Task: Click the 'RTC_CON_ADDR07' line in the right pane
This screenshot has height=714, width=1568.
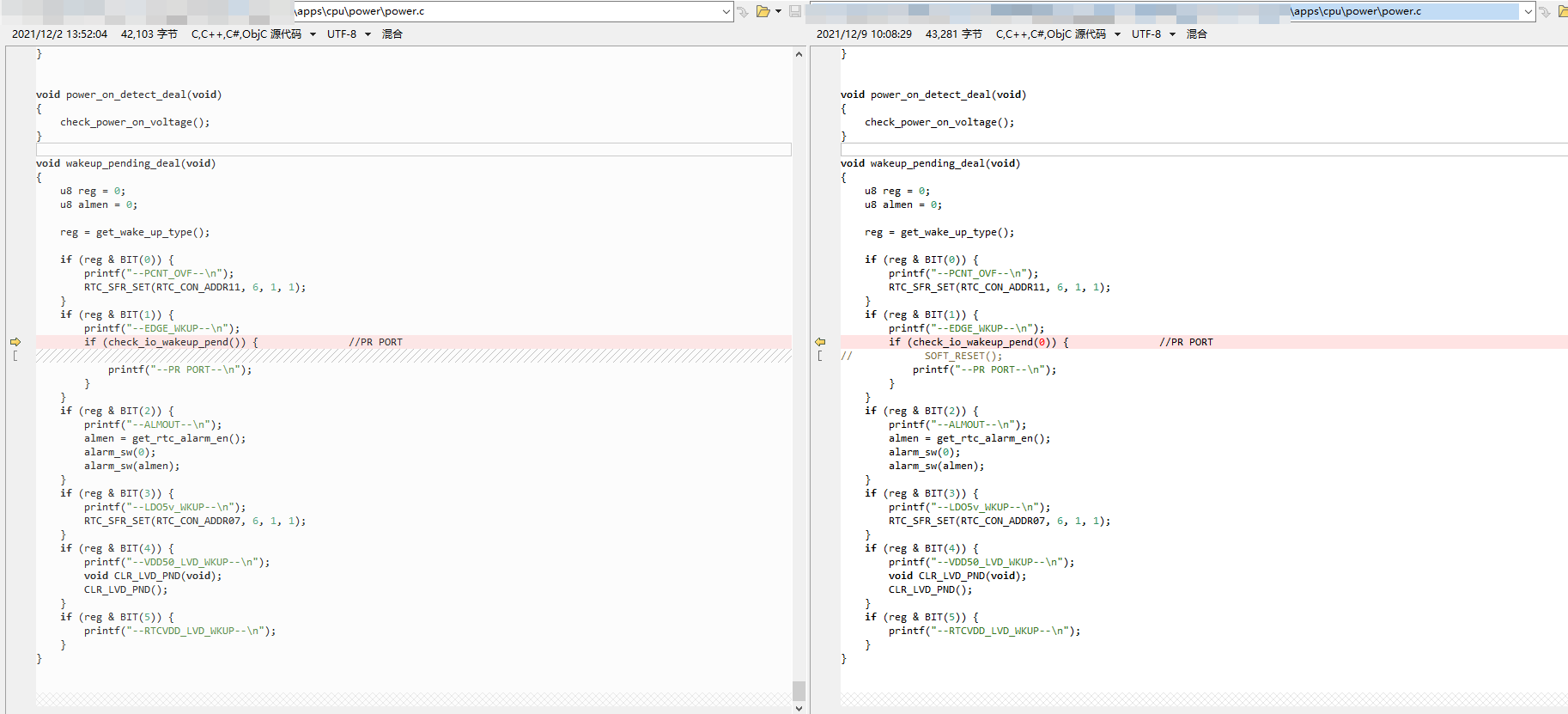Action: (x=1000, y=521)
